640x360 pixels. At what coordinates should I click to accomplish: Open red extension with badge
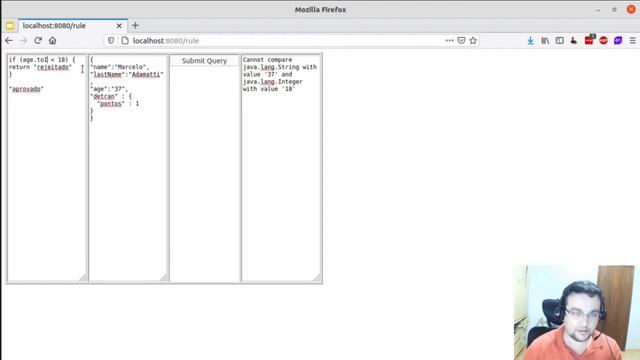pos(589,40)
